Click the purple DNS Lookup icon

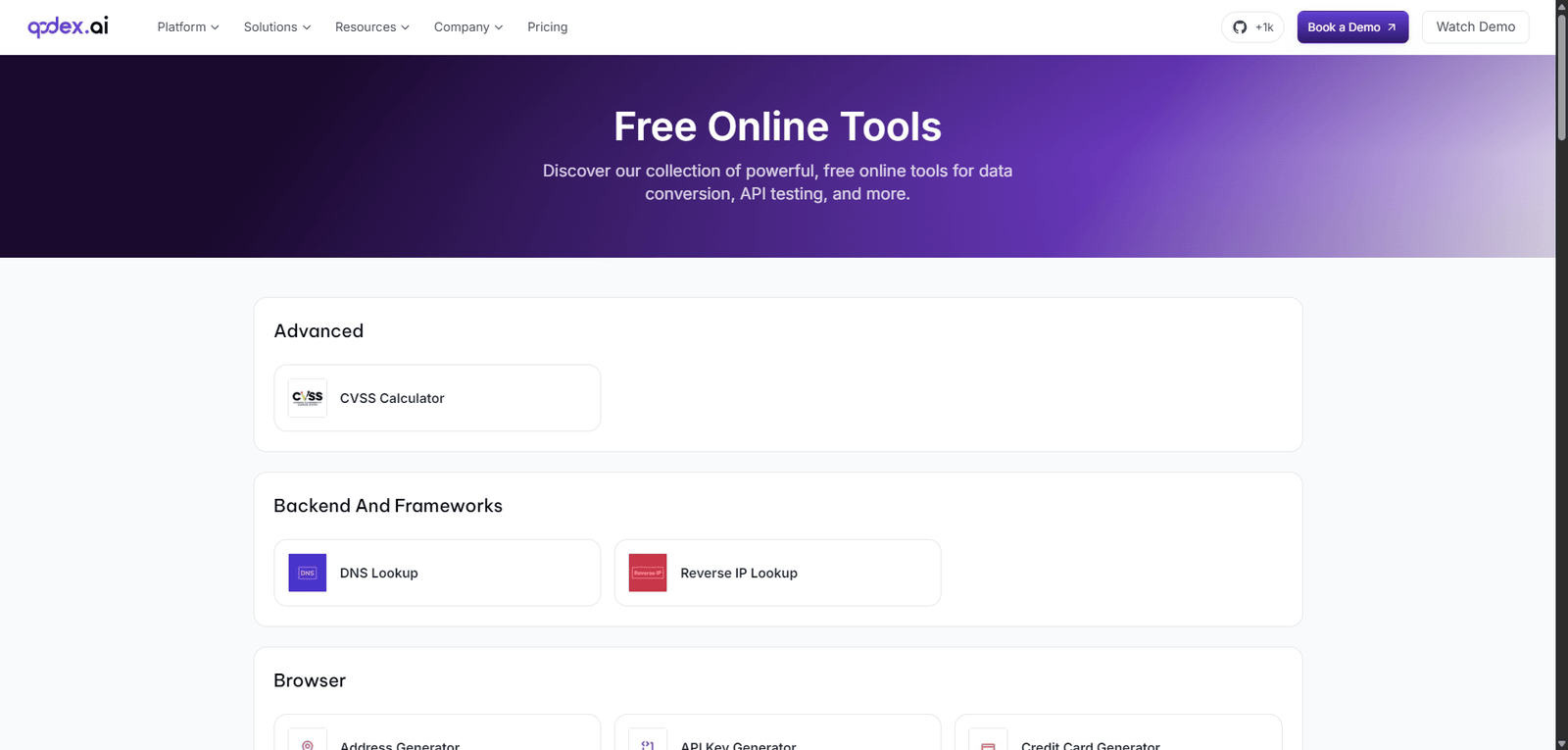point(308,573)
